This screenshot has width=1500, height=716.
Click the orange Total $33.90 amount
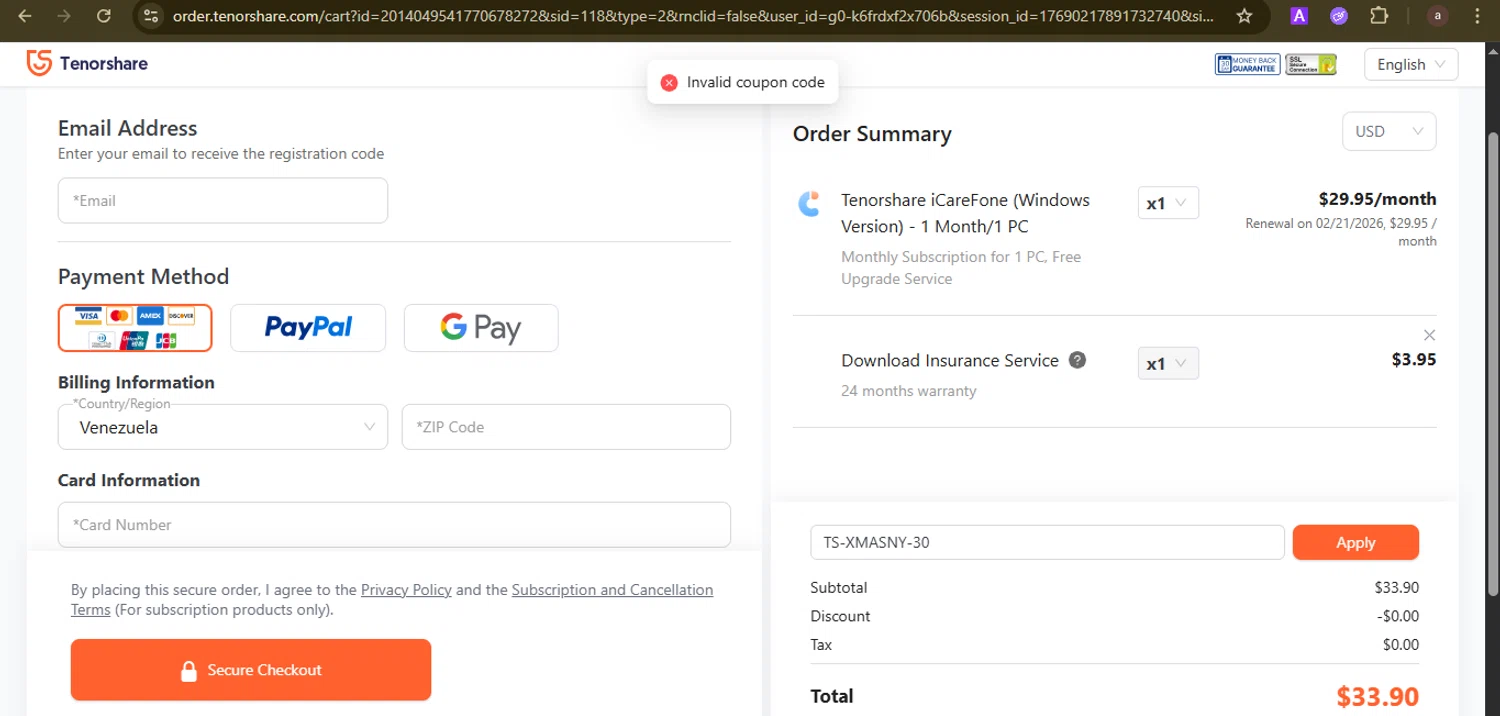pos(1378,697)
